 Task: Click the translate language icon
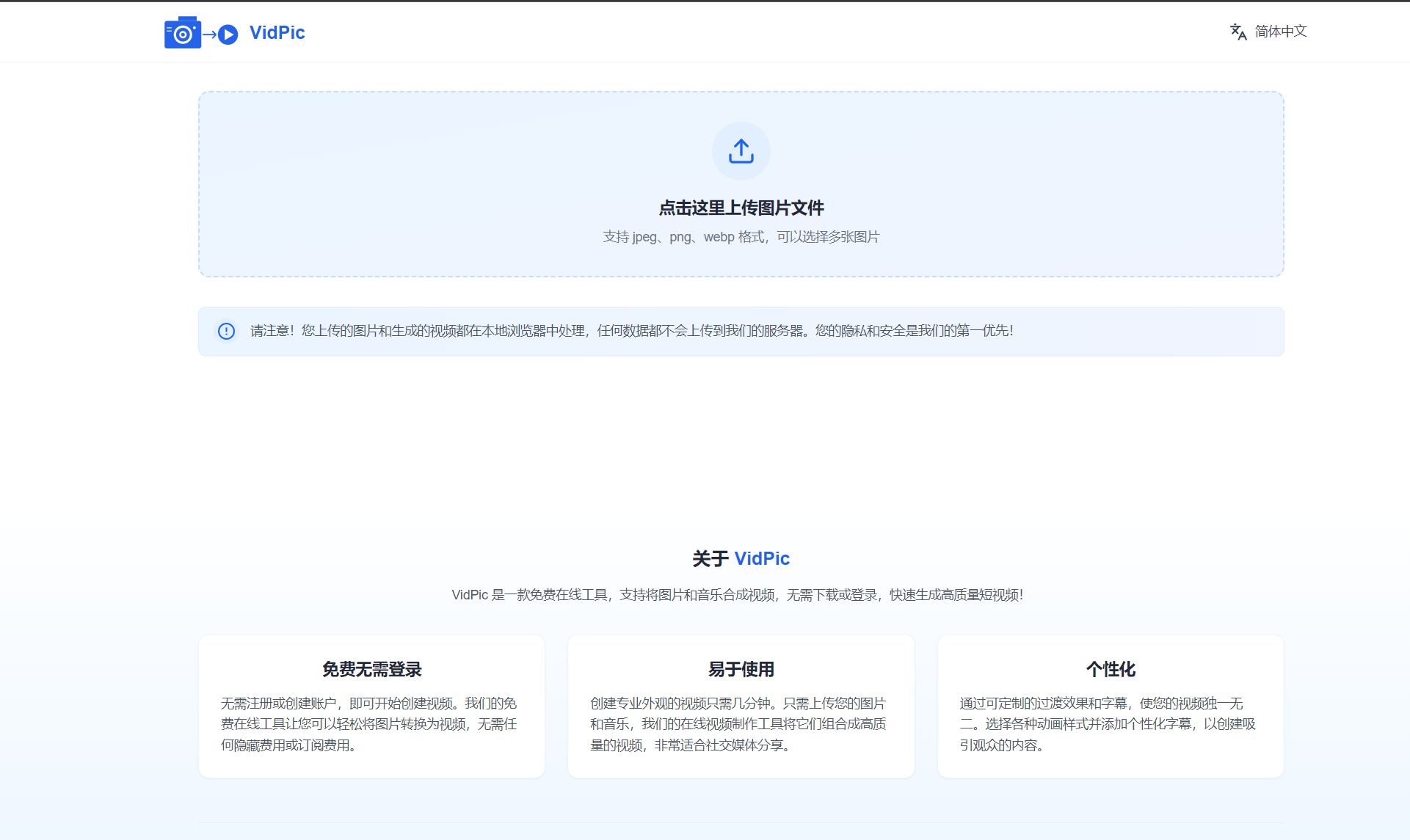[x=1238, y=32]
